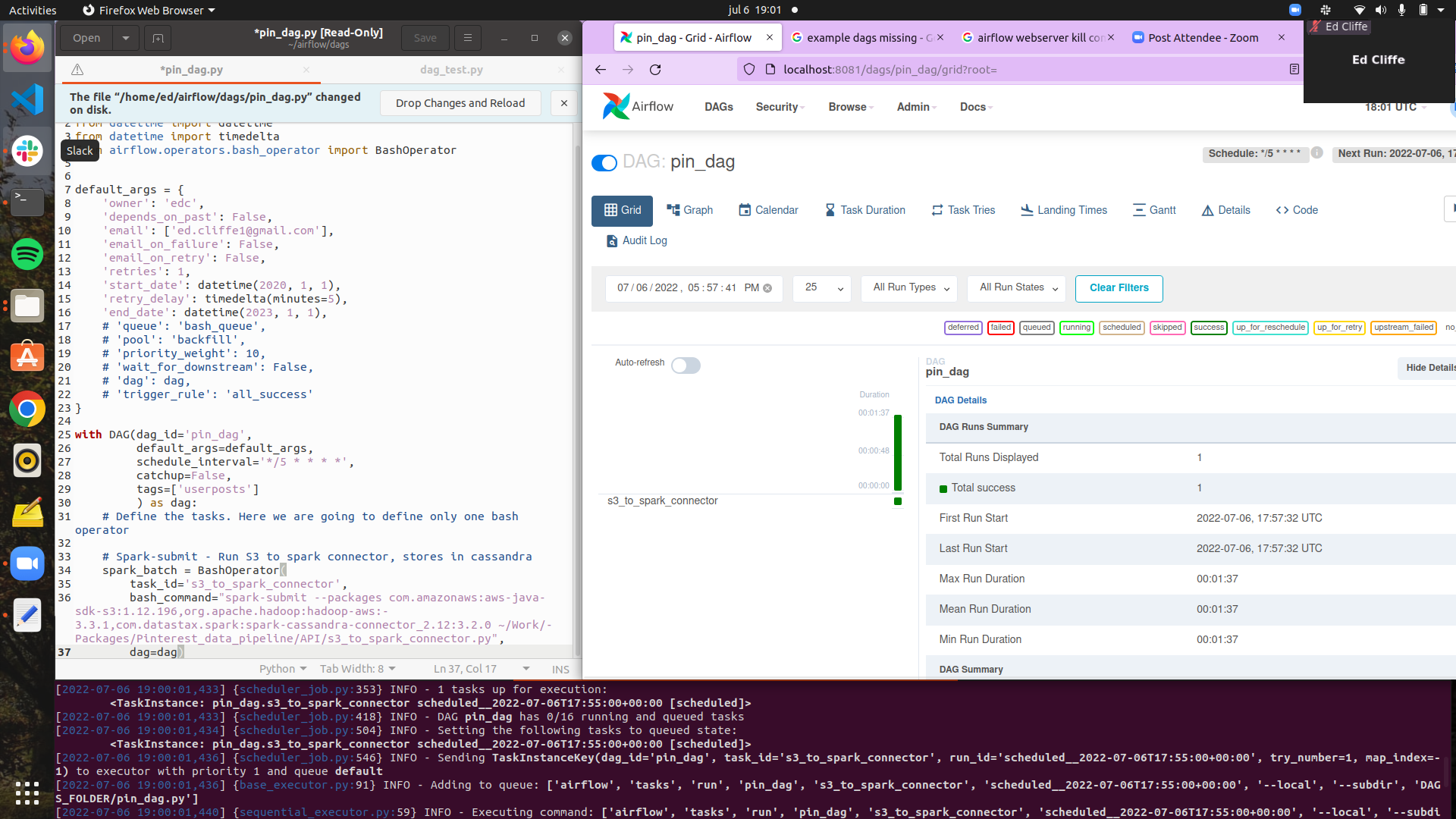Toggle INS insert mode in status bar
Image resolution: width=1456 pixels, height=819 pixels.
[560, 669]
